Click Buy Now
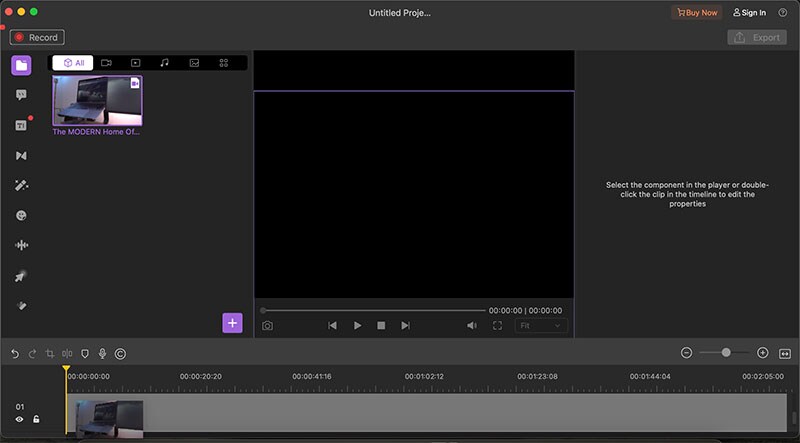800x443 pixels. [x=697, y=13]
